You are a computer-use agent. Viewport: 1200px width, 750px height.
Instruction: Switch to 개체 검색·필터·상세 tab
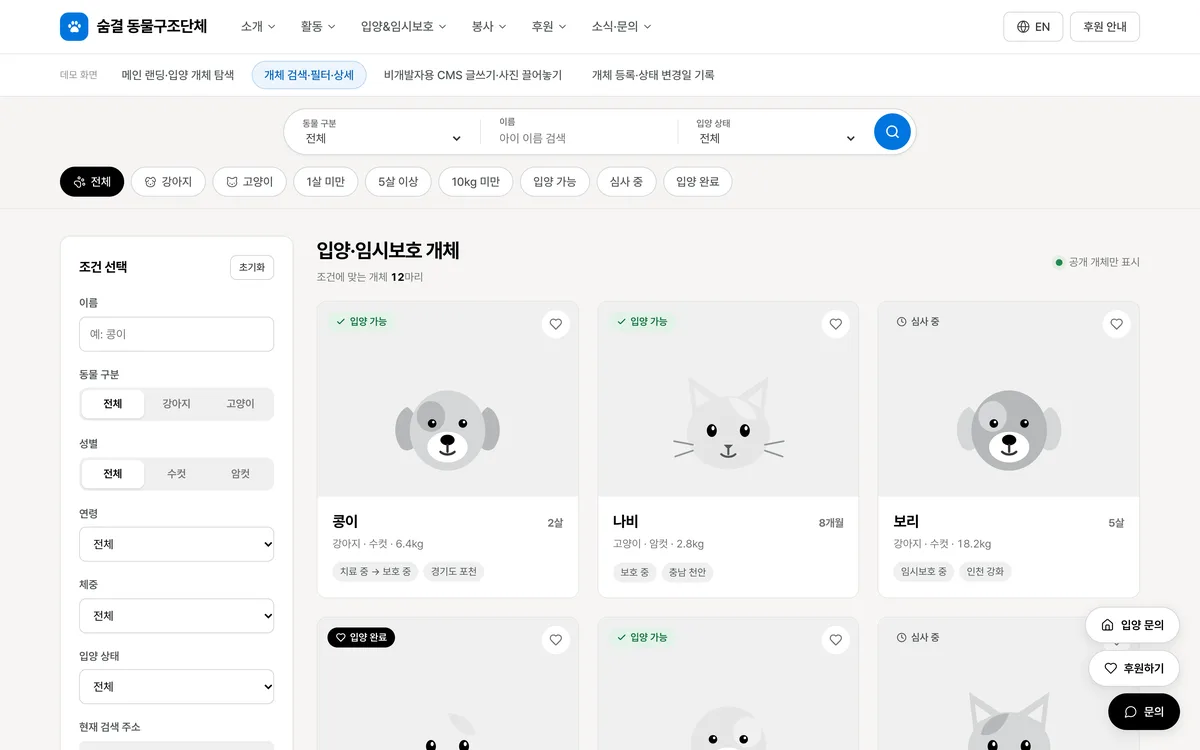[x=309, y=75]
